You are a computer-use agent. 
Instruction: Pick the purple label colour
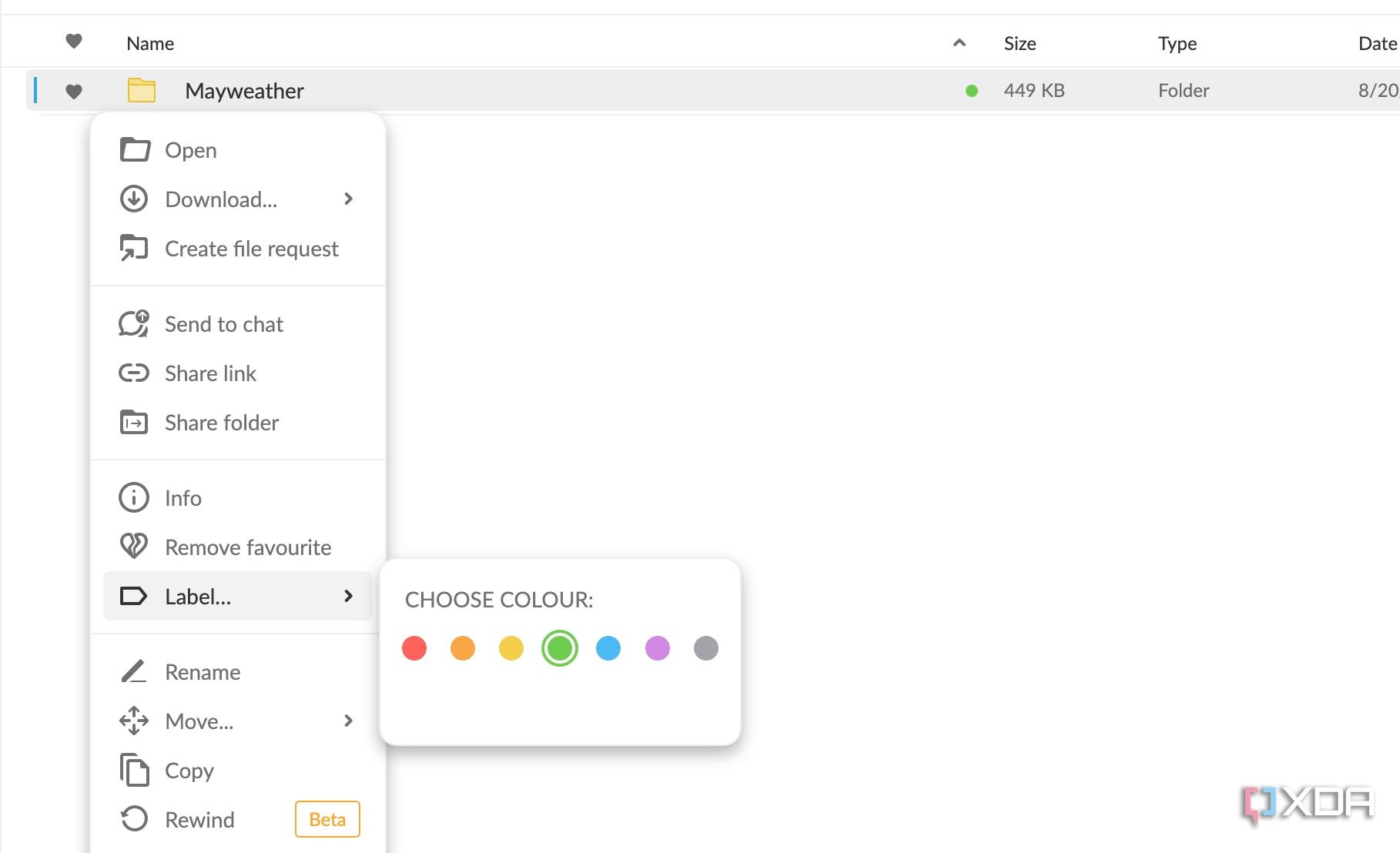tap(658, 648)
